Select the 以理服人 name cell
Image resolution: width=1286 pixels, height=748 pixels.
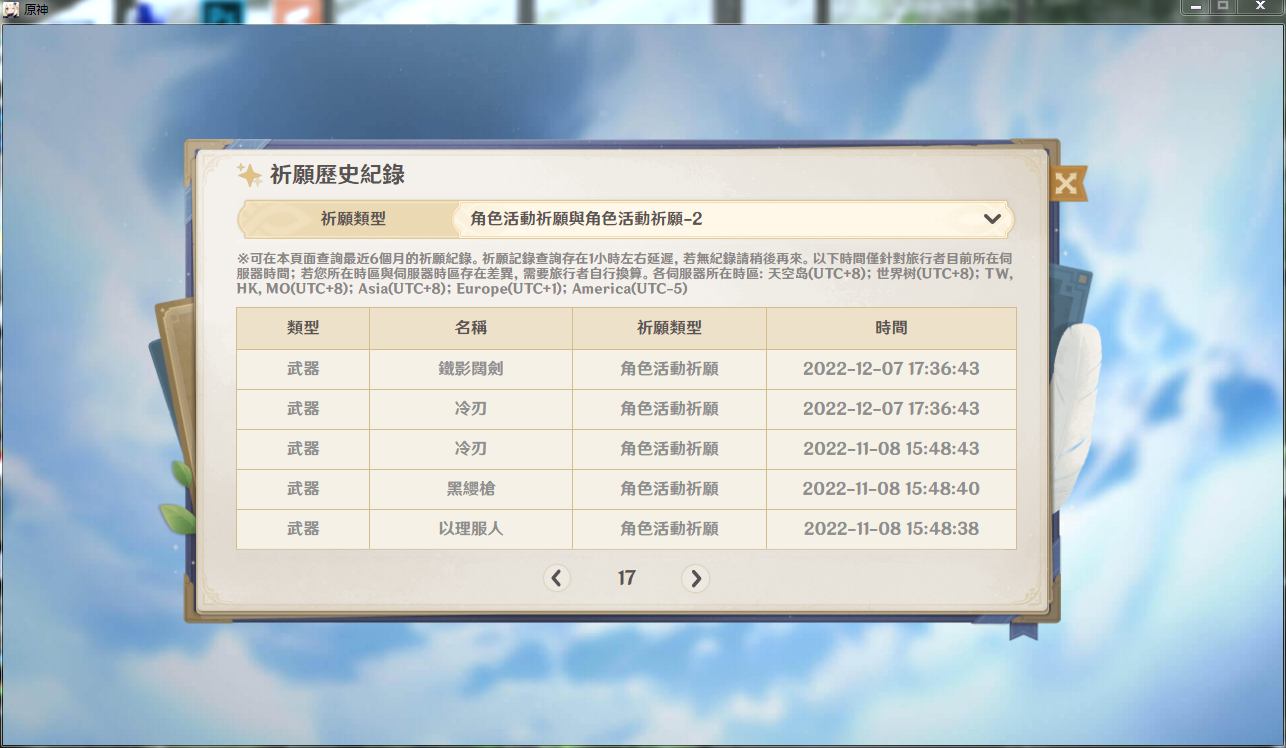(471, 529)
